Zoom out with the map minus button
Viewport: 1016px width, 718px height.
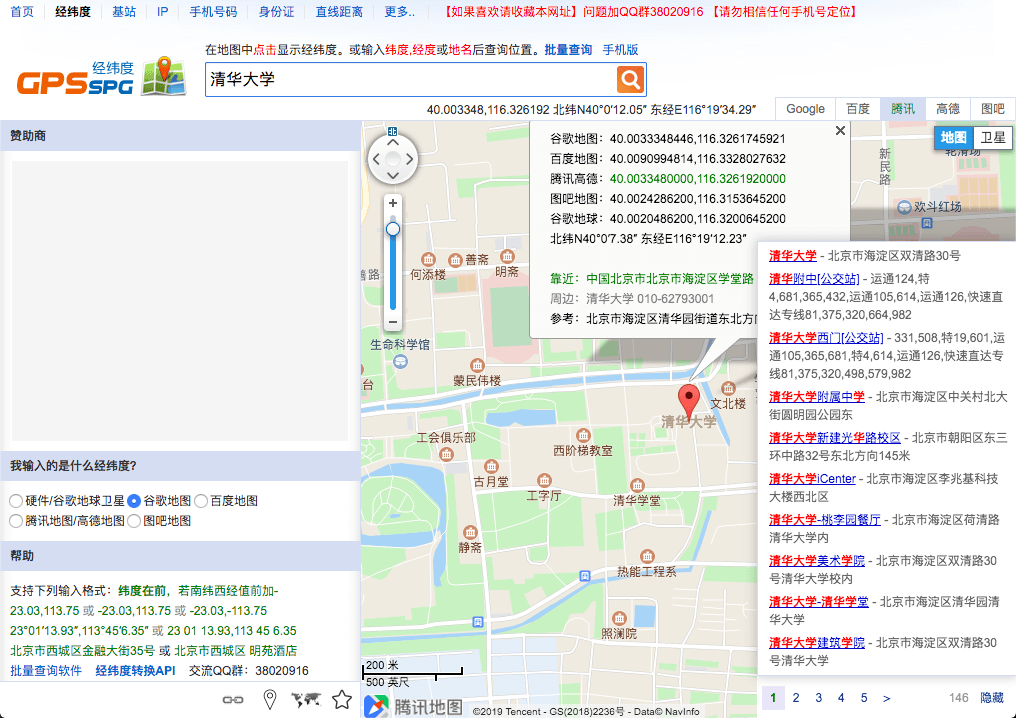point(393,322)
